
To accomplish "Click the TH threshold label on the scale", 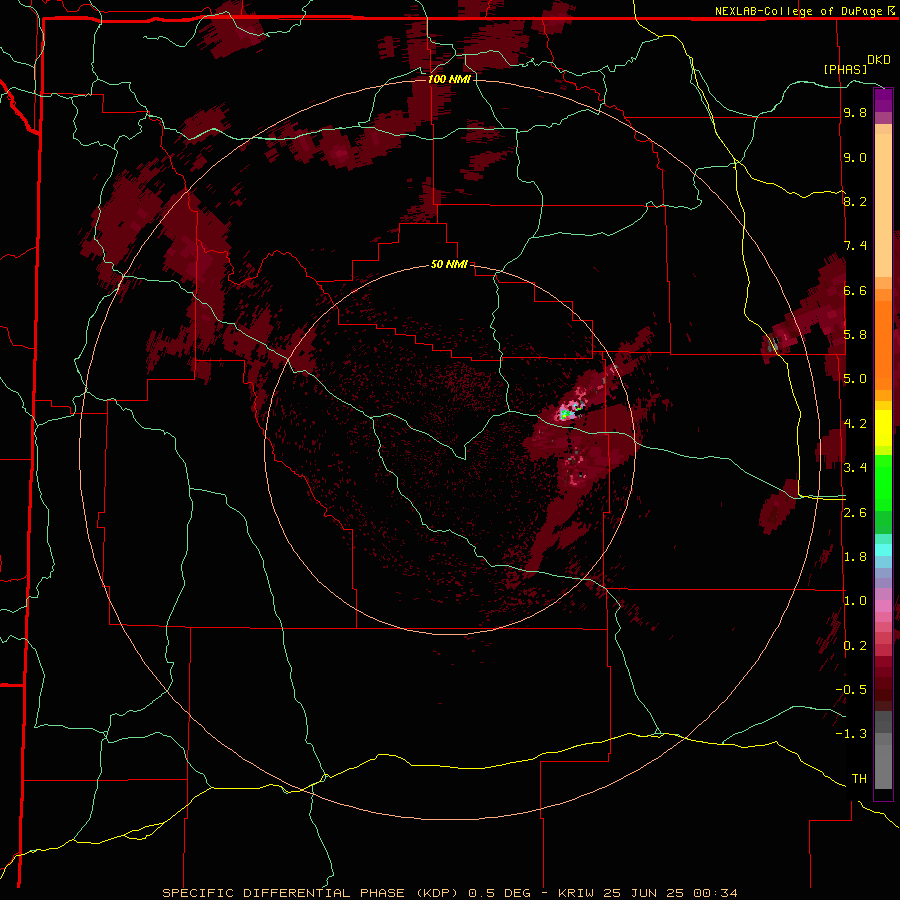I will point(859,779).
